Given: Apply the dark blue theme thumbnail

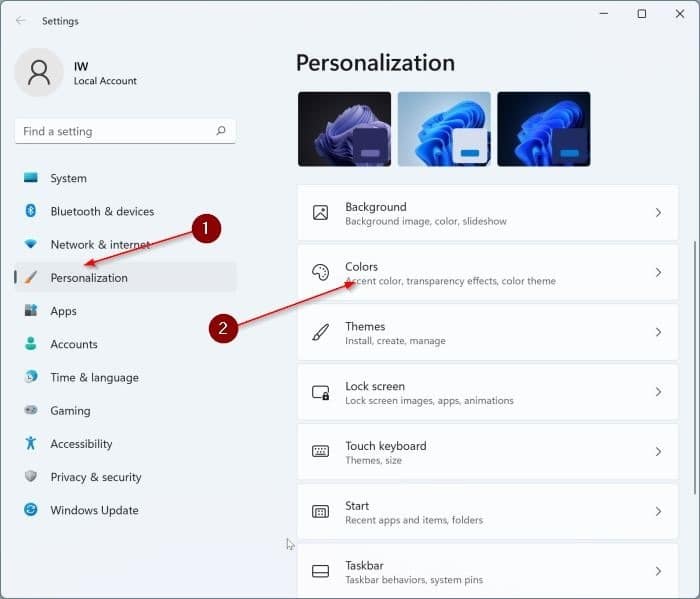Looking at the screenshot, I should (x=544, y=129).
